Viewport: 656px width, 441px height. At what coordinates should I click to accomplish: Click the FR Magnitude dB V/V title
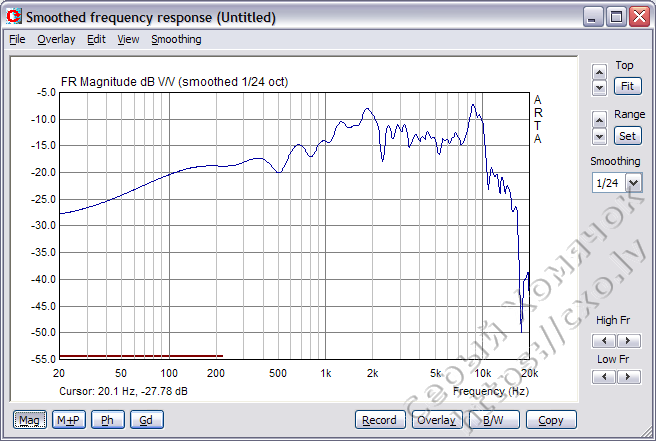174,82
